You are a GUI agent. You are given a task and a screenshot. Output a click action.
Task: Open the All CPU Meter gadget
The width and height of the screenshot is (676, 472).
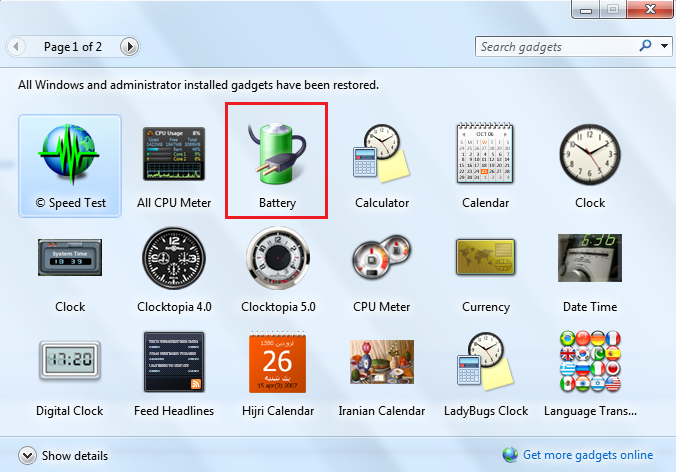click(x=174, y=158)
